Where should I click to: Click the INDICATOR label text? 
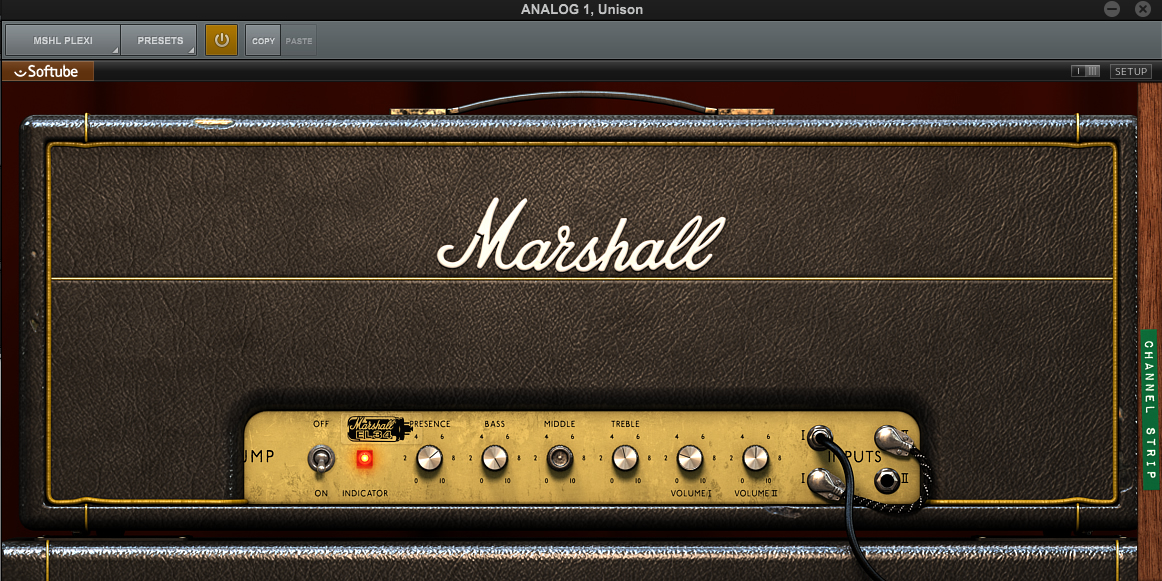coord(365,493)
